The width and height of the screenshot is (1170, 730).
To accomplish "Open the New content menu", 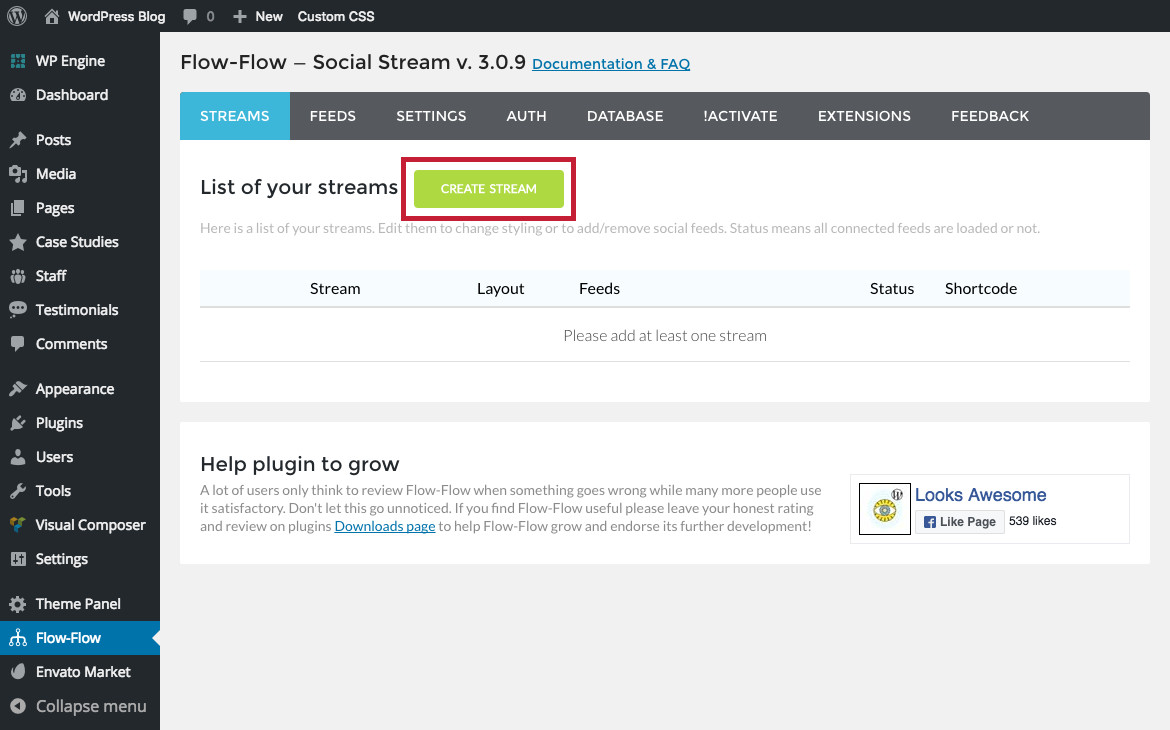I will (x=257, y=16).
